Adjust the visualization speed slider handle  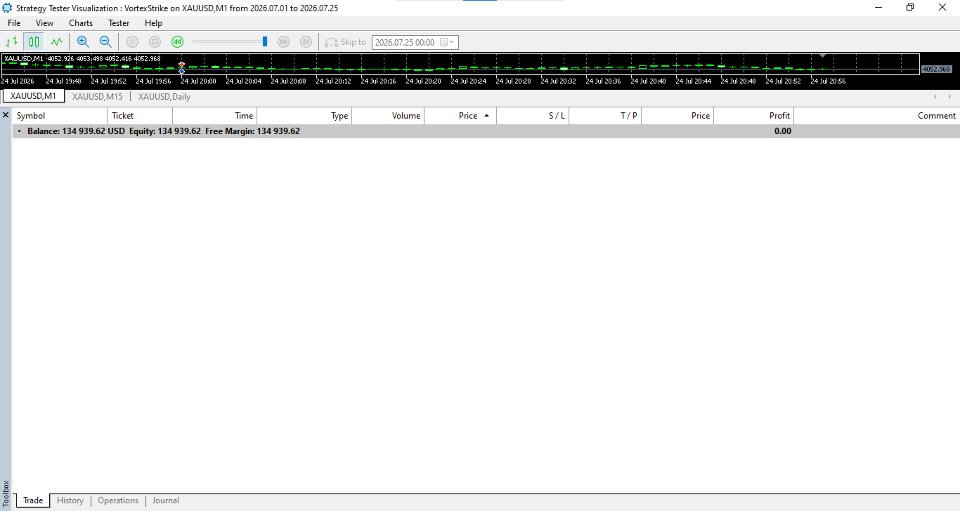[264, 42]
